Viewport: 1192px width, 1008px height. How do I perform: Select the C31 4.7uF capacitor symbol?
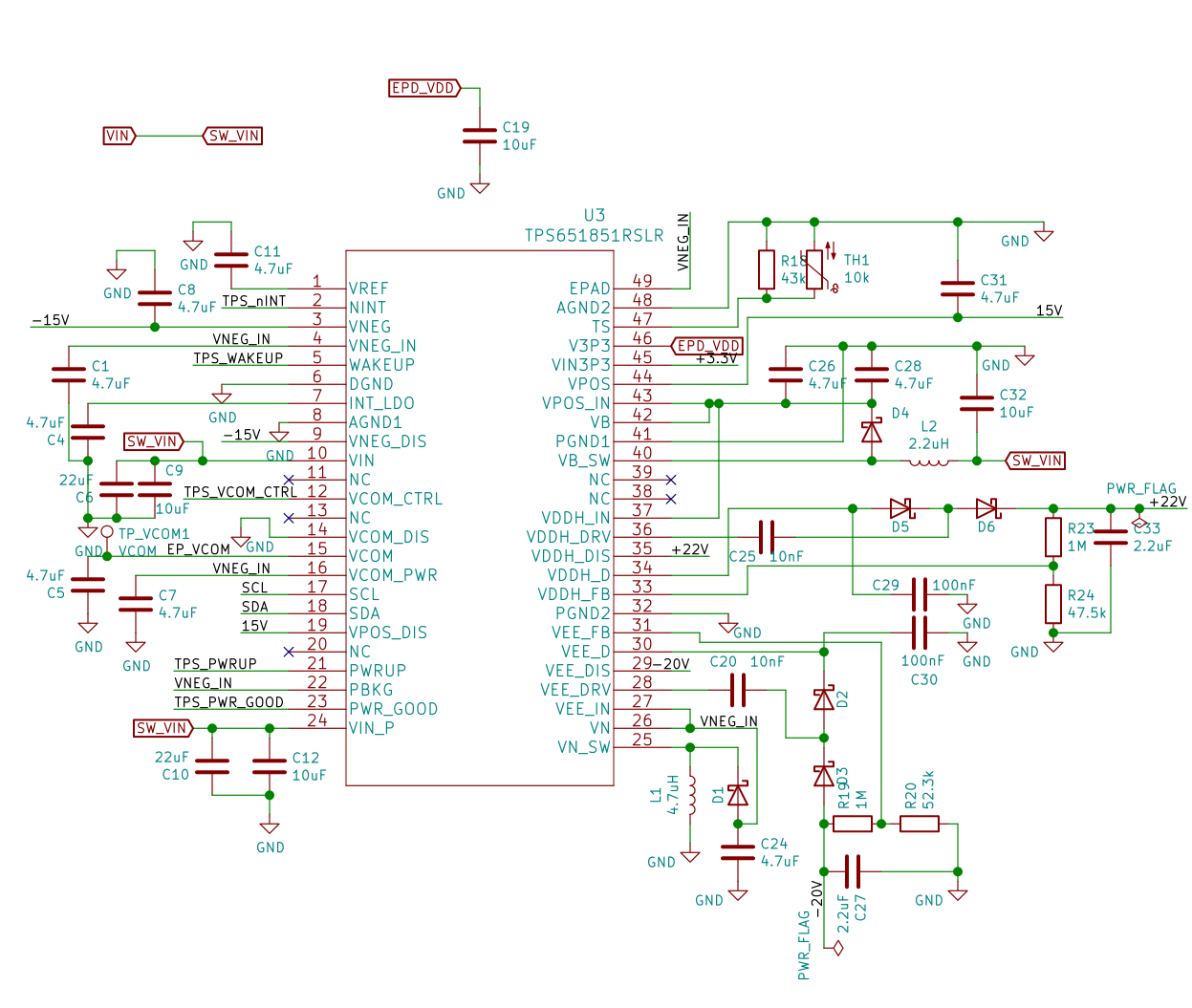tap(958, 289)
